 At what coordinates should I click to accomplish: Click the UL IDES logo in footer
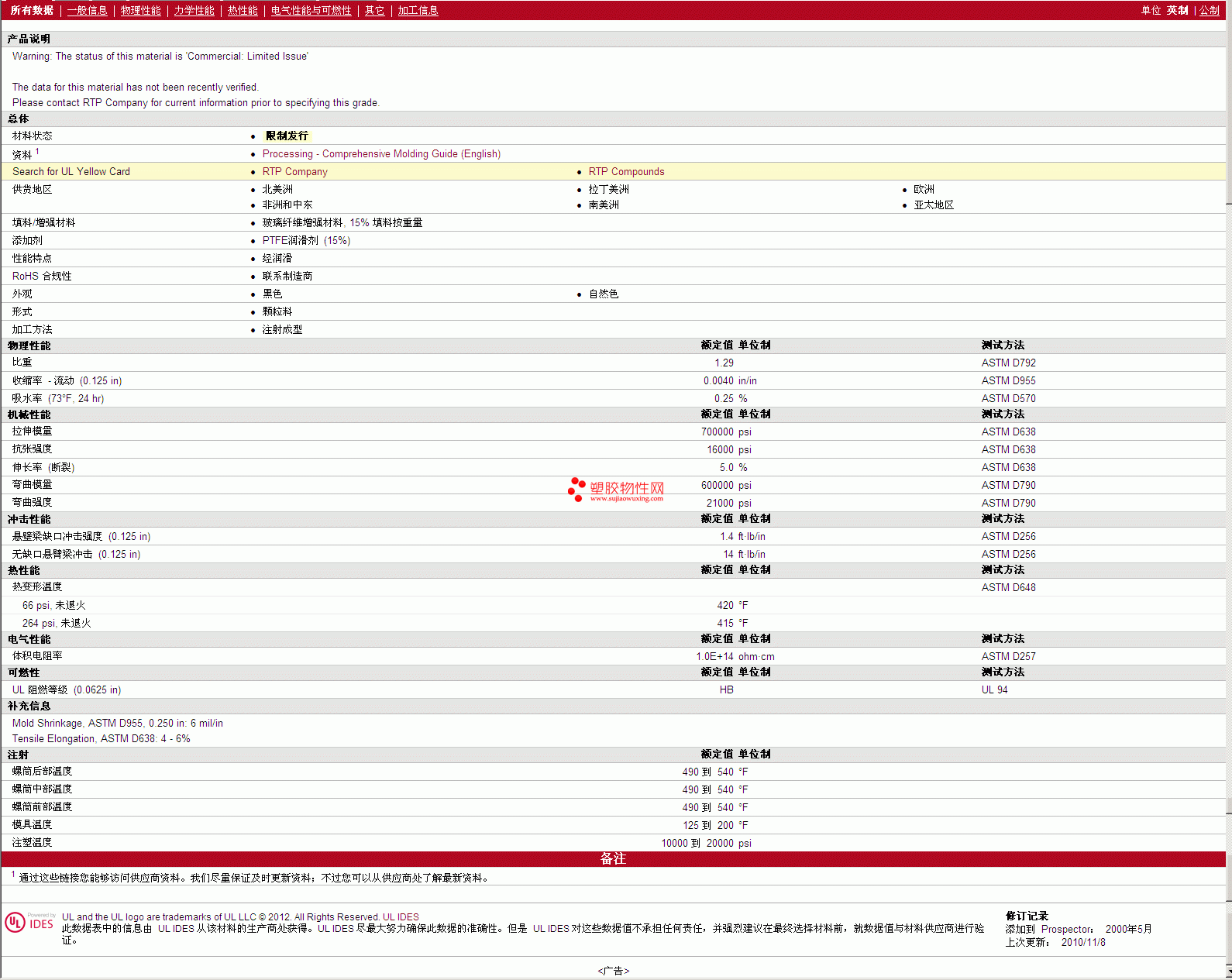[29, 922]
